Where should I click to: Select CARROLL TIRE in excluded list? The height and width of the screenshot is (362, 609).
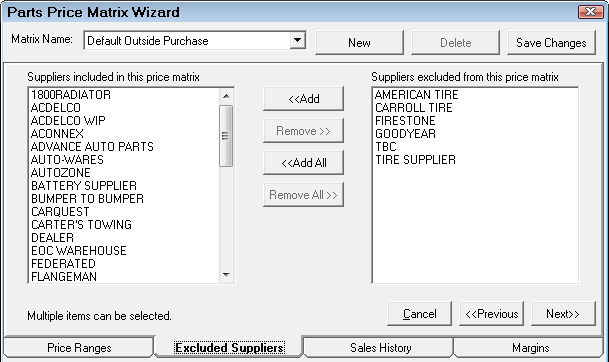click(x=475, y=108)
